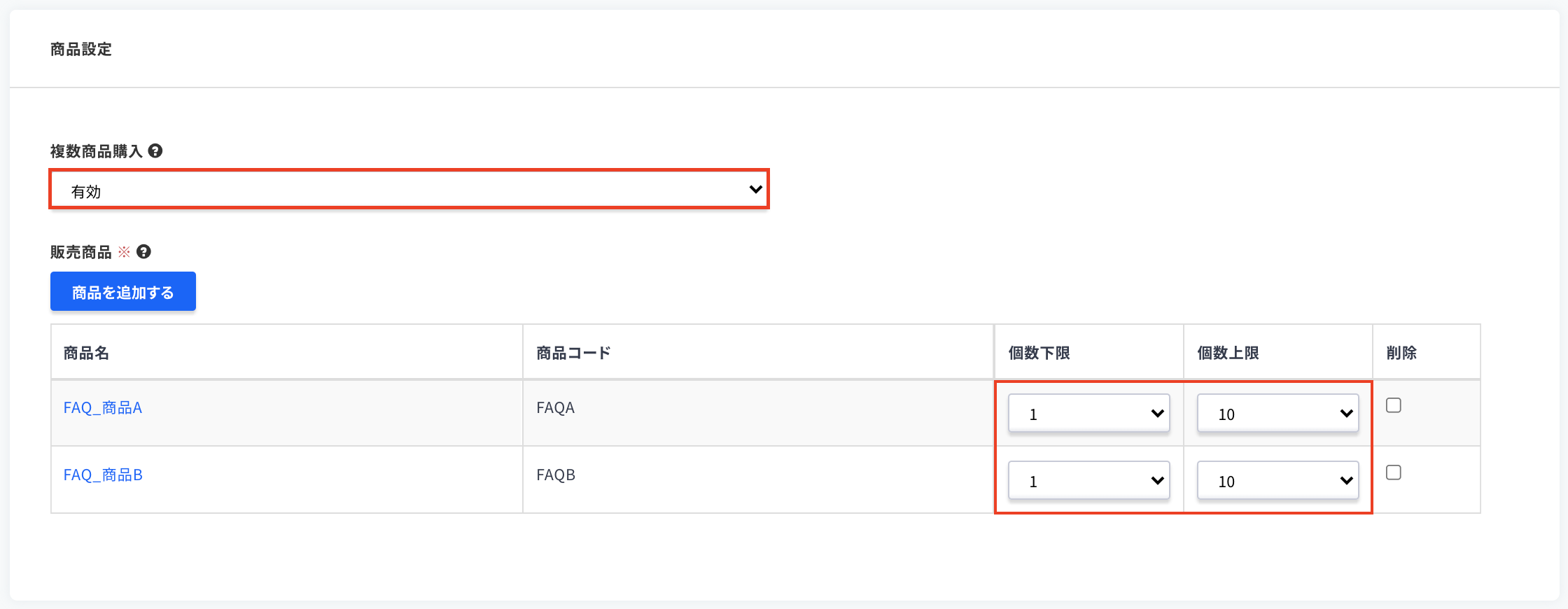This screenshot has width=1568, height=609.
Task: Click the 削除 column header
Action: tap(1401, 353)
